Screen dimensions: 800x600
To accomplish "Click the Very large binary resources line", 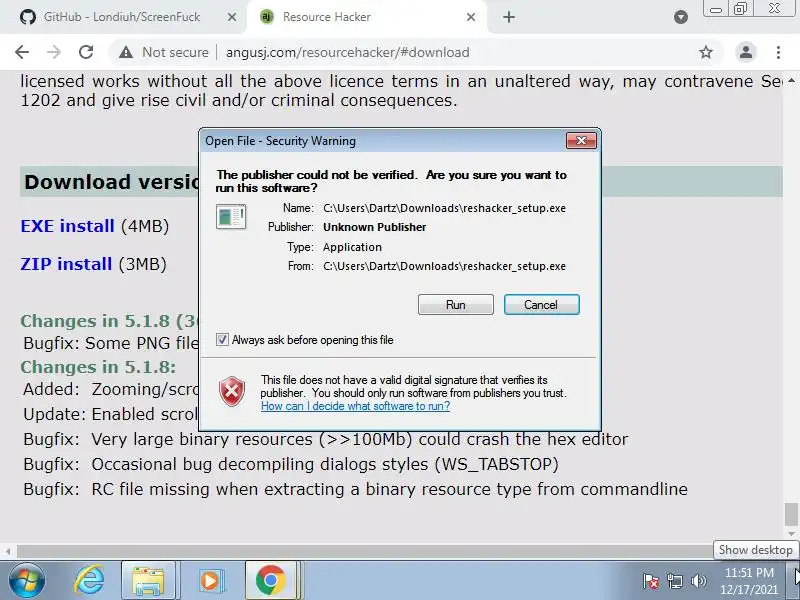I will pos(326,439).
